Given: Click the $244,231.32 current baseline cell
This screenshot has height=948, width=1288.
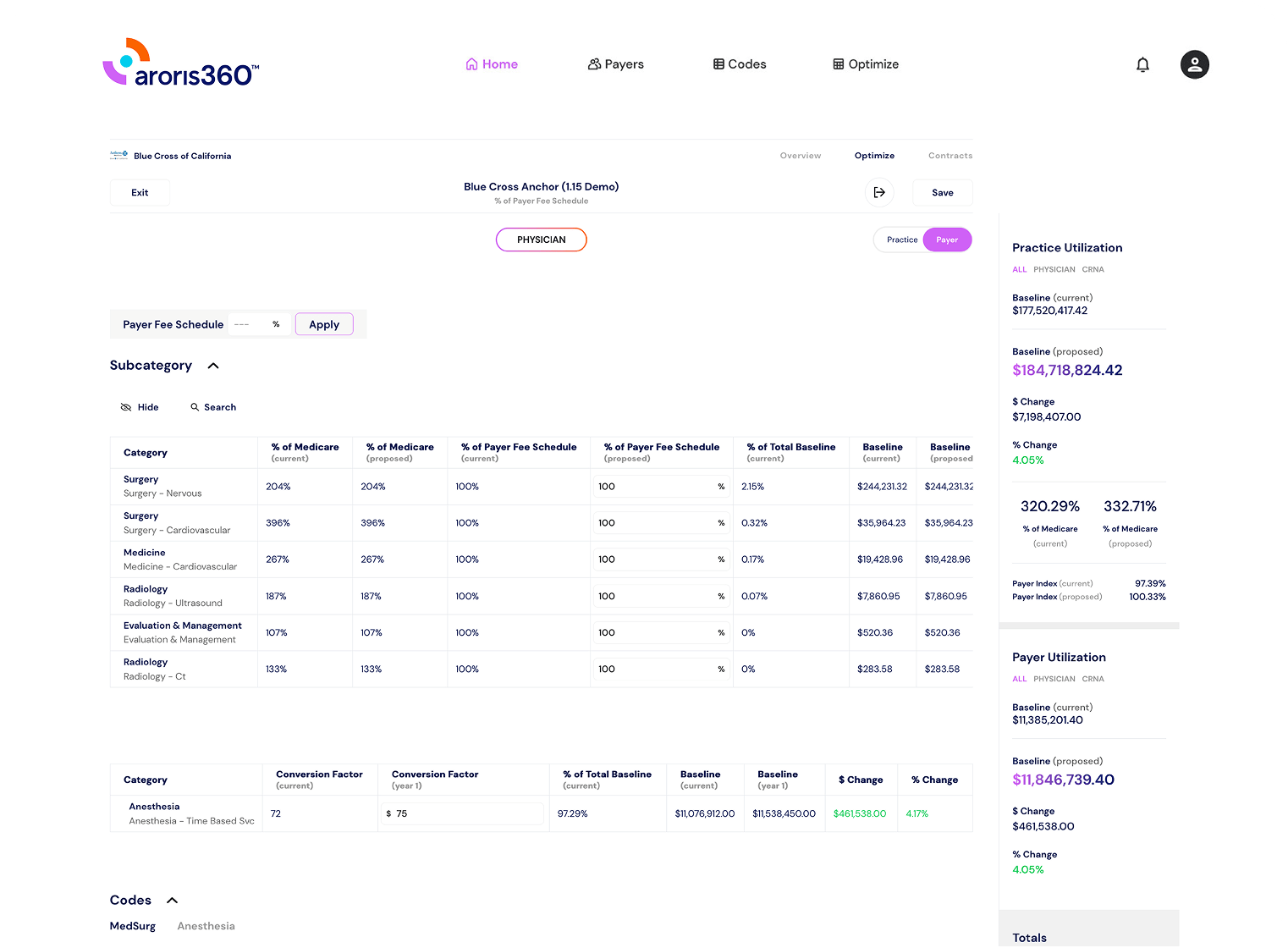Looking at the screenshot, I should click(x=882, y=487).
